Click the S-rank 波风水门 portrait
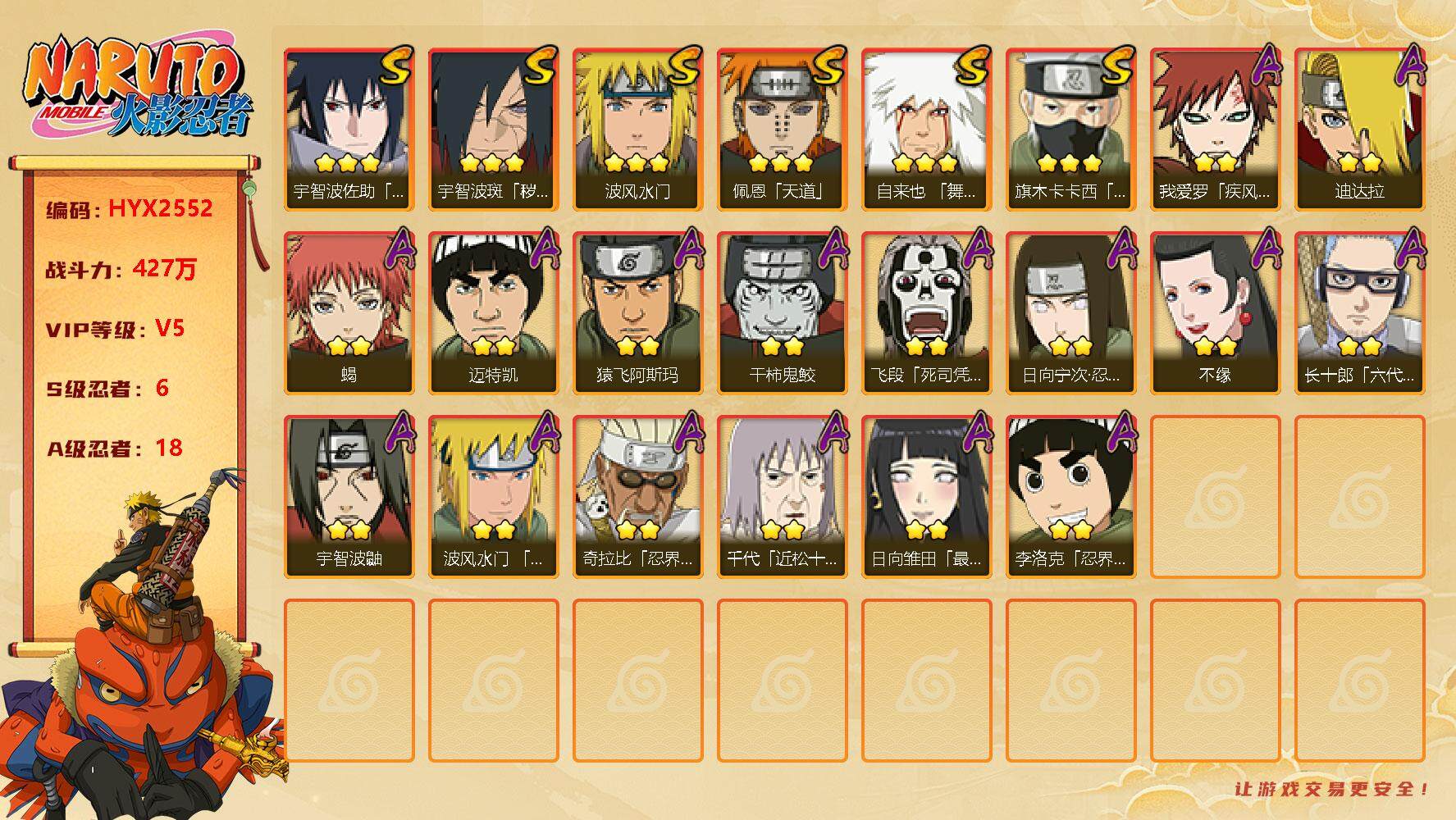Screen dimensions: 1456x820 637,130
